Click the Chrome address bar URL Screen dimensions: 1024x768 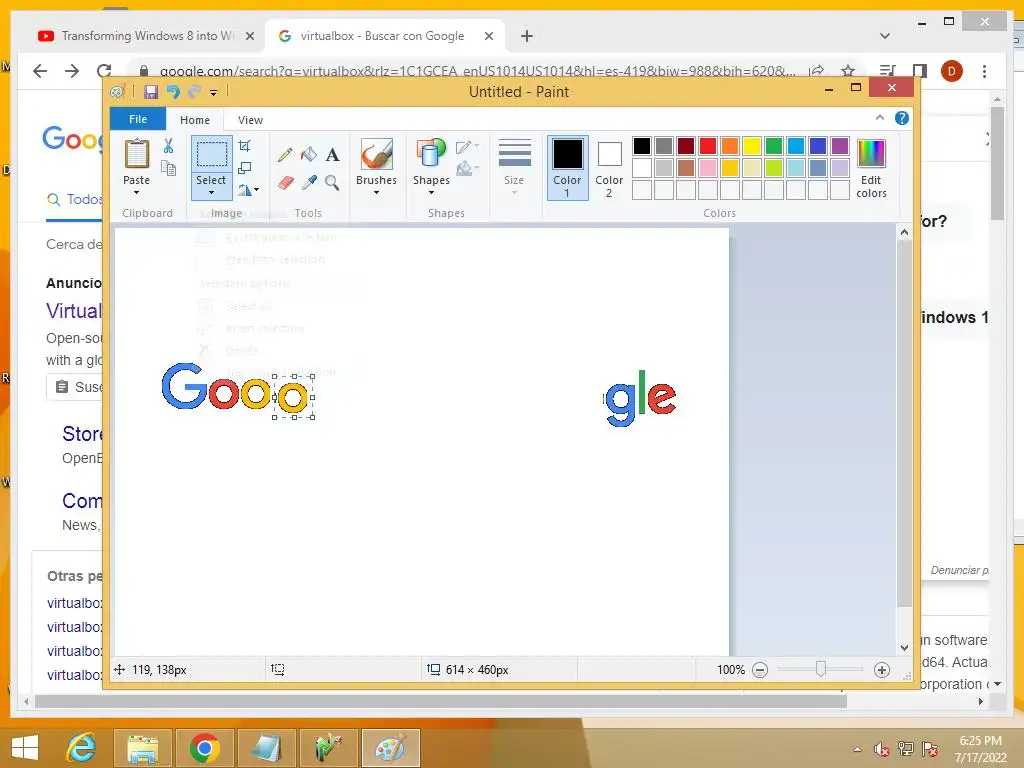477,71
